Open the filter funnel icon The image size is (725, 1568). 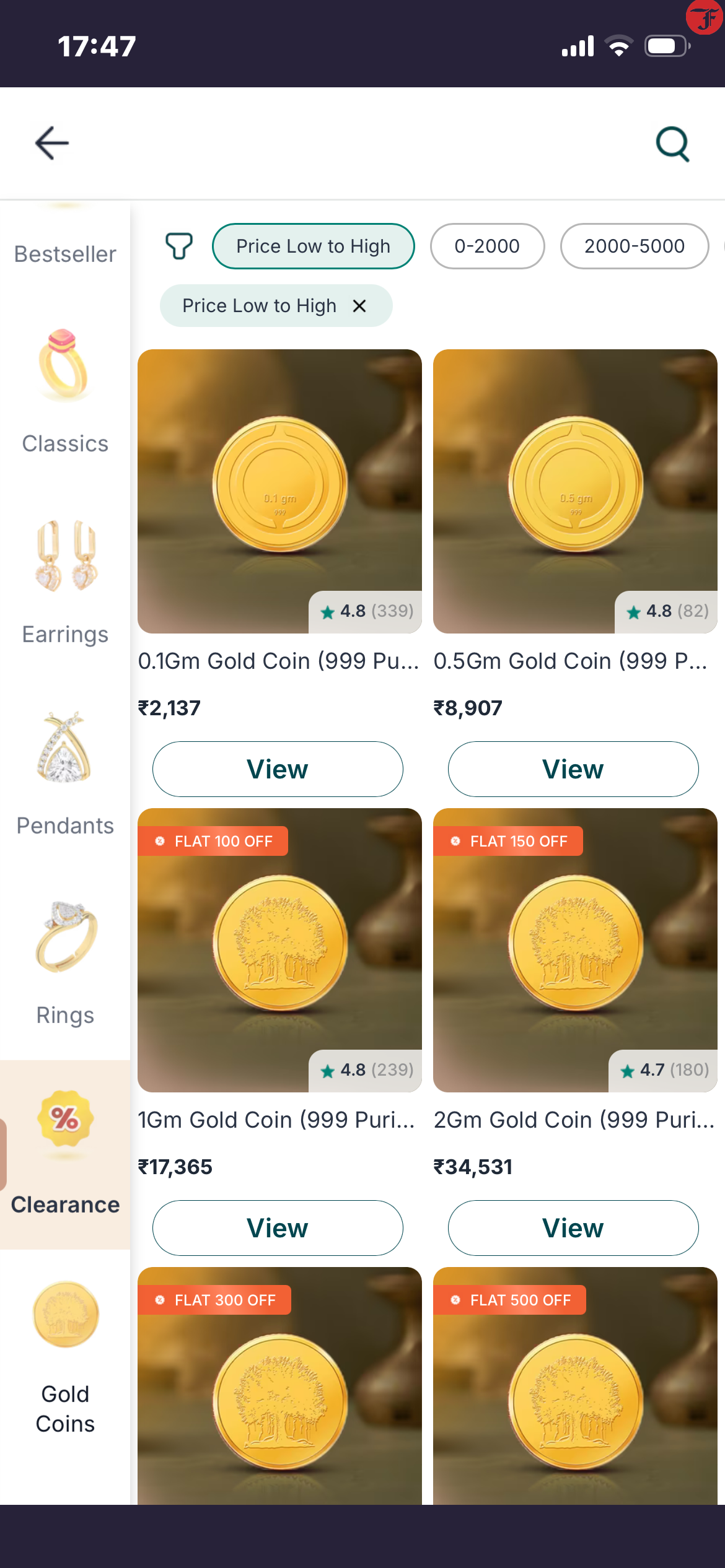click(x=179, y=246)
